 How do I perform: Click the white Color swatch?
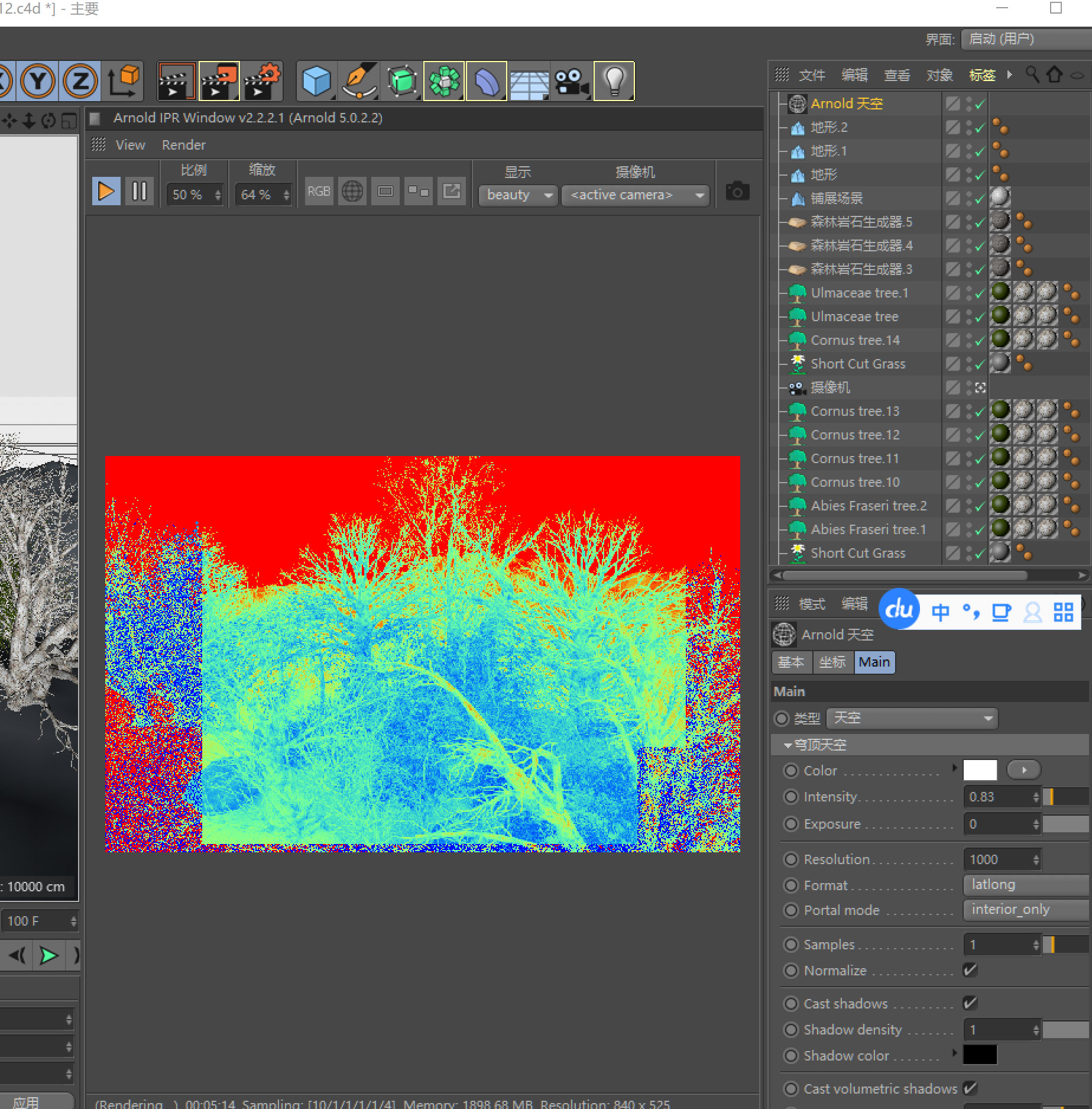click(980, 770)
